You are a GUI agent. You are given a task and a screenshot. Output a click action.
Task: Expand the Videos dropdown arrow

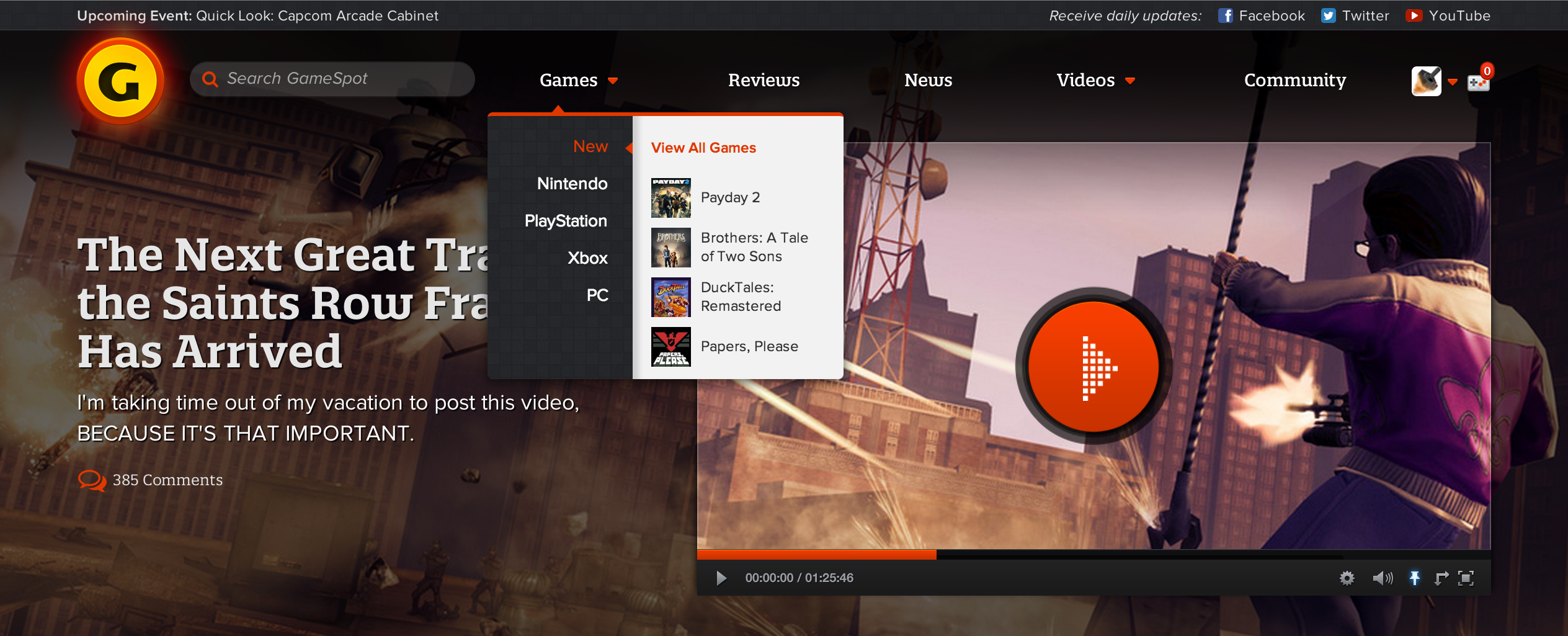point(1130,81)
